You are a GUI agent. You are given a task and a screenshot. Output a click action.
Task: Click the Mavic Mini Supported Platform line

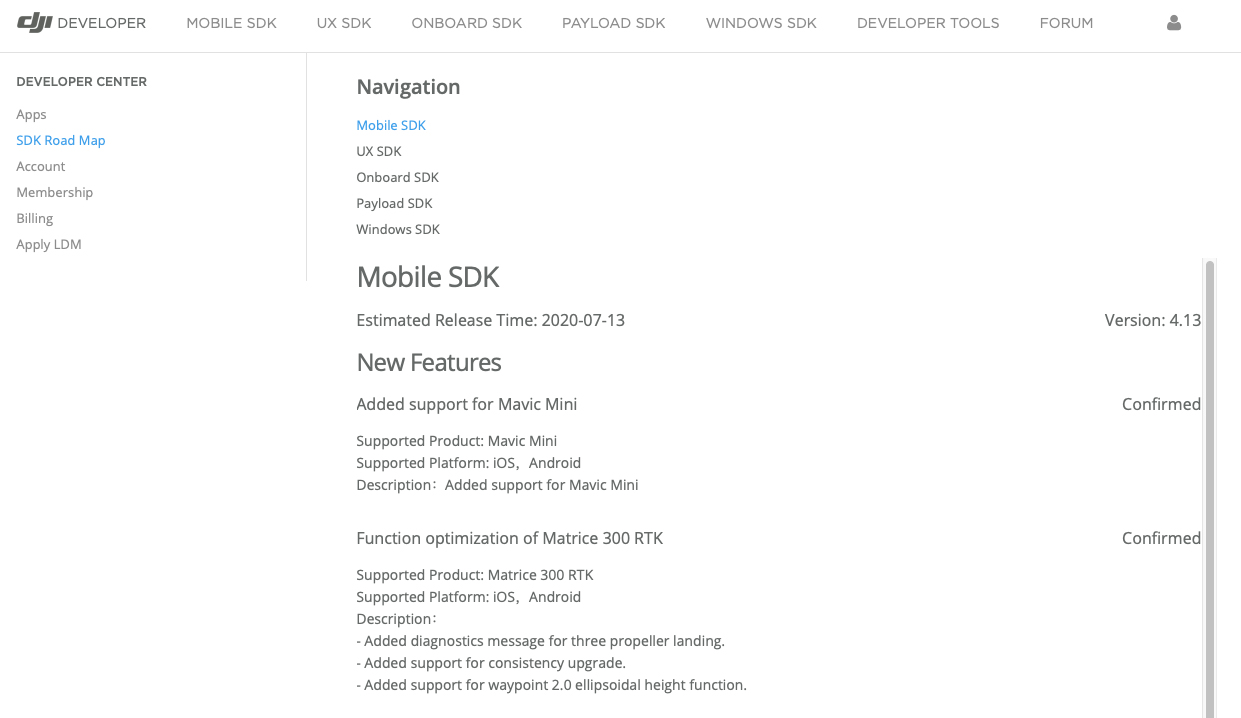click(x=469, y=463)
